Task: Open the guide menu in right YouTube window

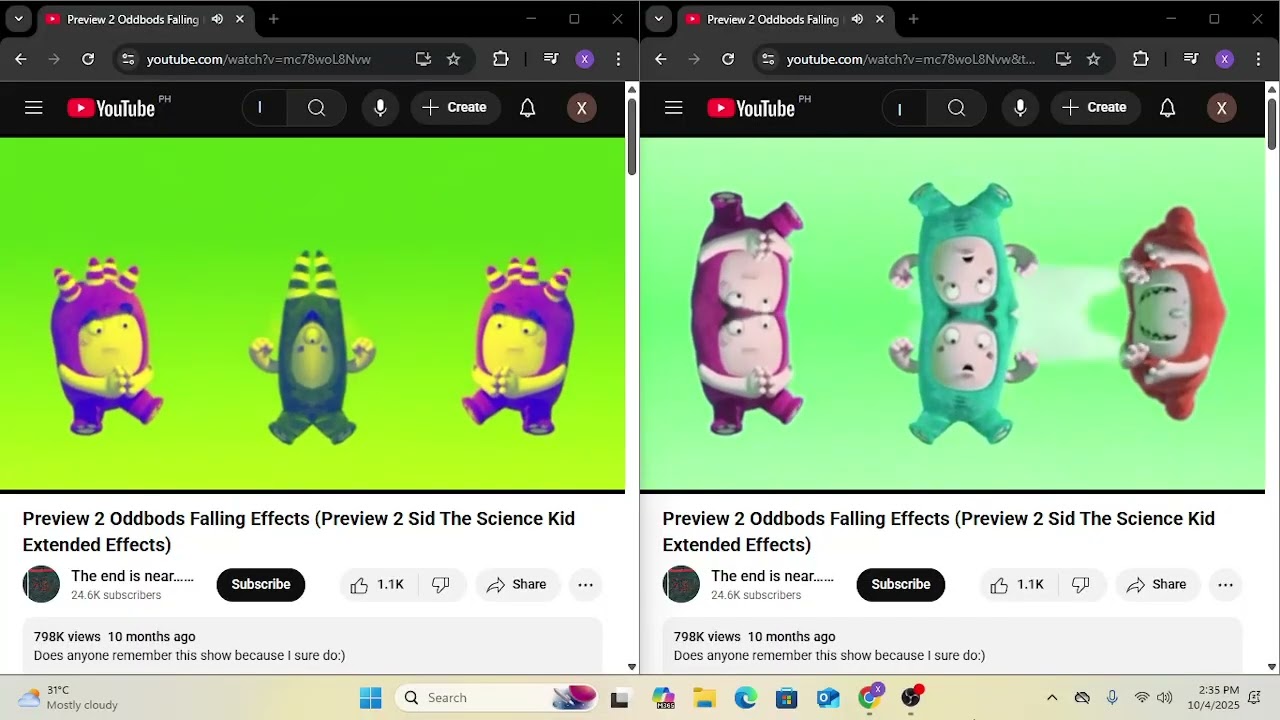Action: pyautogui.click(x=674, y=108)
